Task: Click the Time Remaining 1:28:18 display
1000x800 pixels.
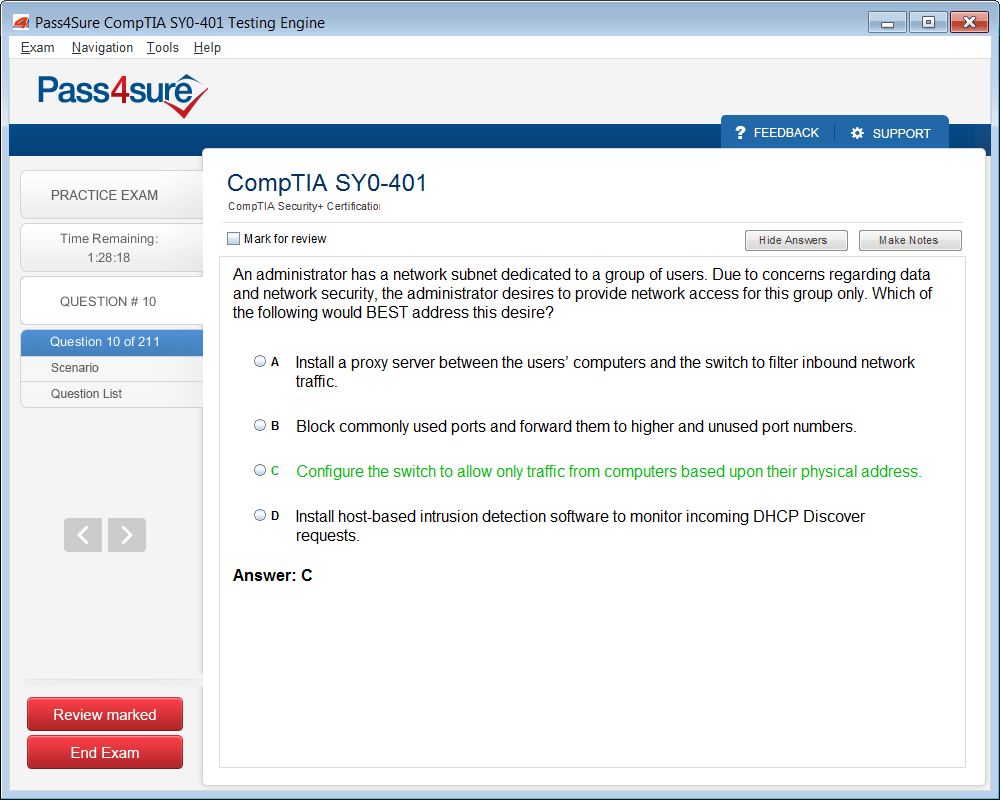Action: (x=112, y=248)
